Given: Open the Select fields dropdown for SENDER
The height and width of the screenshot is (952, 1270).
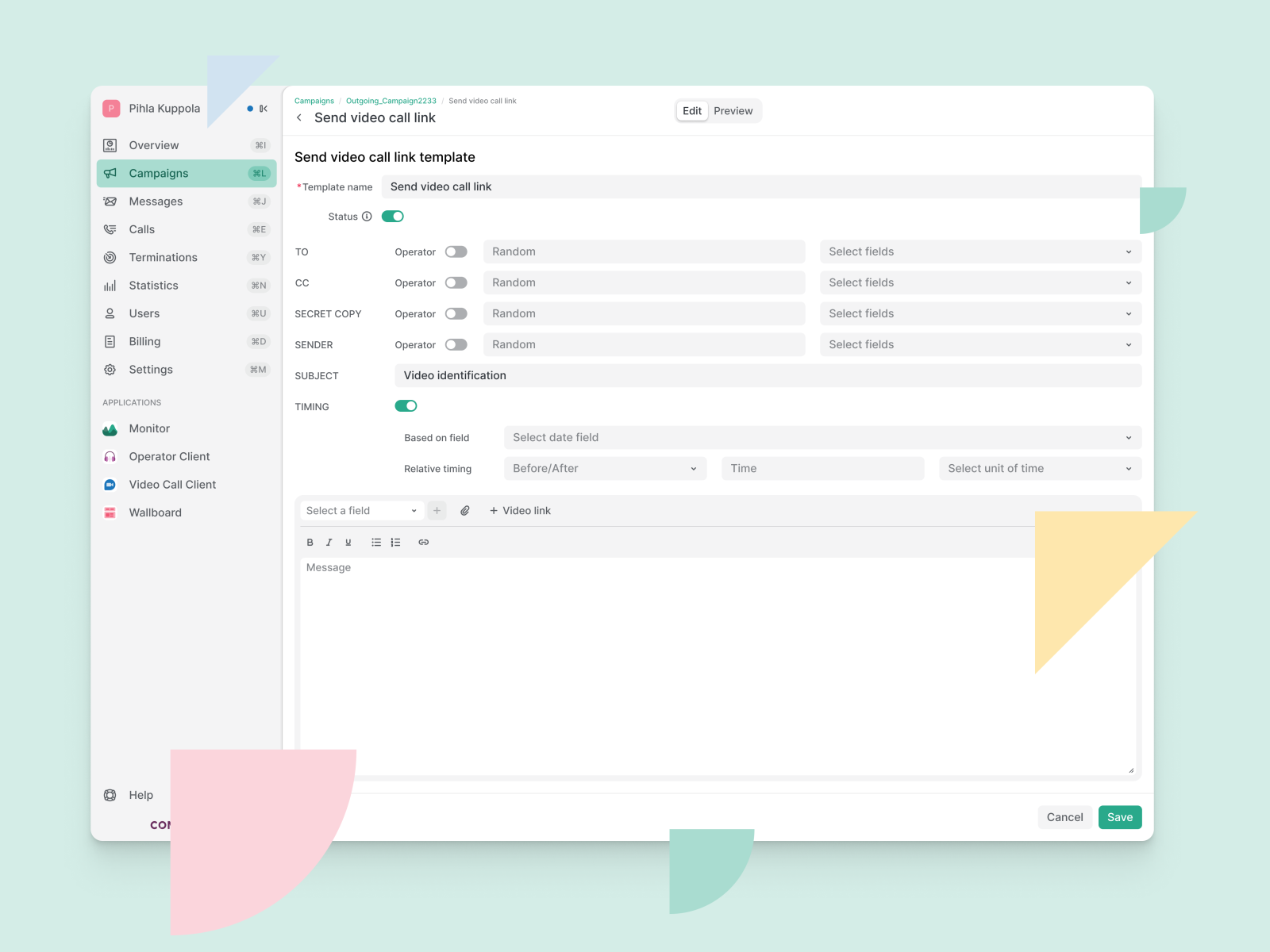Looking at the screenshot, I should point(980,344).
